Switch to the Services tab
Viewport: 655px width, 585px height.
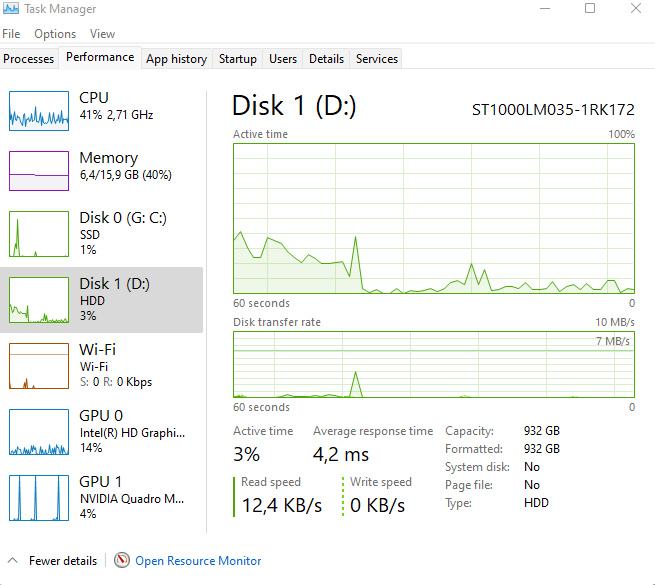click(x=377, y=59)
